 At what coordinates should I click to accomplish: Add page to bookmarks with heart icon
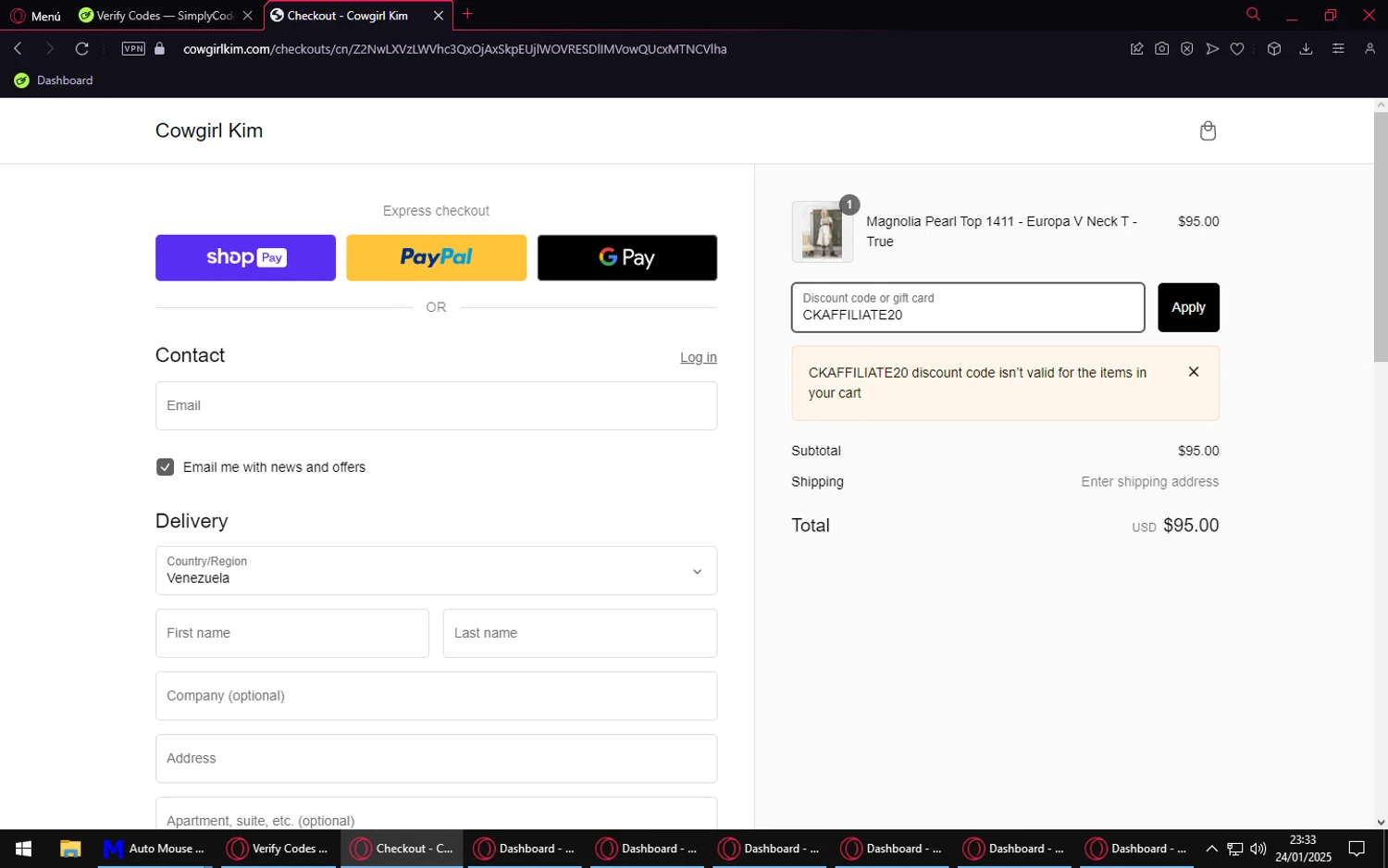click(x=1237, y=49)
